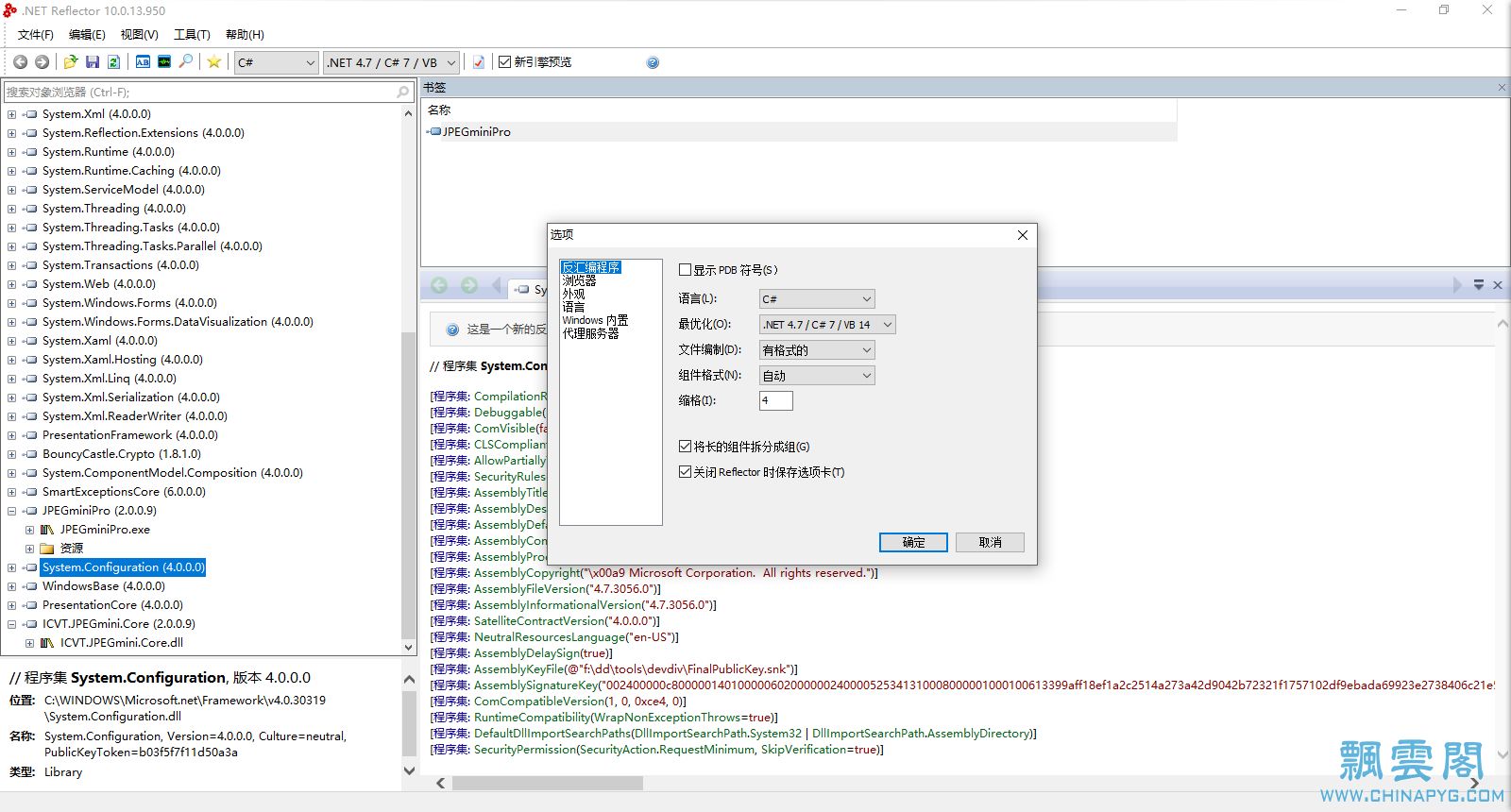Select System.Configuration (4.0.0.0) tree item
Screen dimensions: 1511x812
pyautogui.click(x=123, y=567)
